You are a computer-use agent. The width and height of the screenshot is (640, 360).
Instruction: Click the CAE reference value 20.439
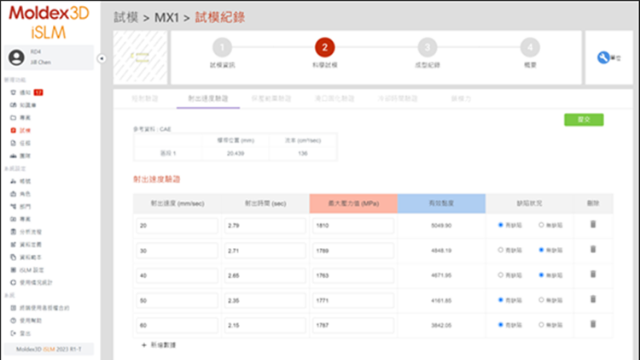coord(236,153)
